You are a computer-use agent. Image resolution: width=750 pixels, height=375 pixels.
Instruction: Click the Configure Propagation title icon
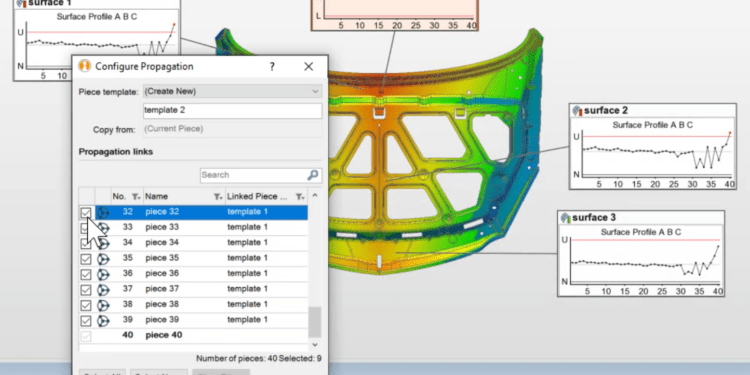85,66
